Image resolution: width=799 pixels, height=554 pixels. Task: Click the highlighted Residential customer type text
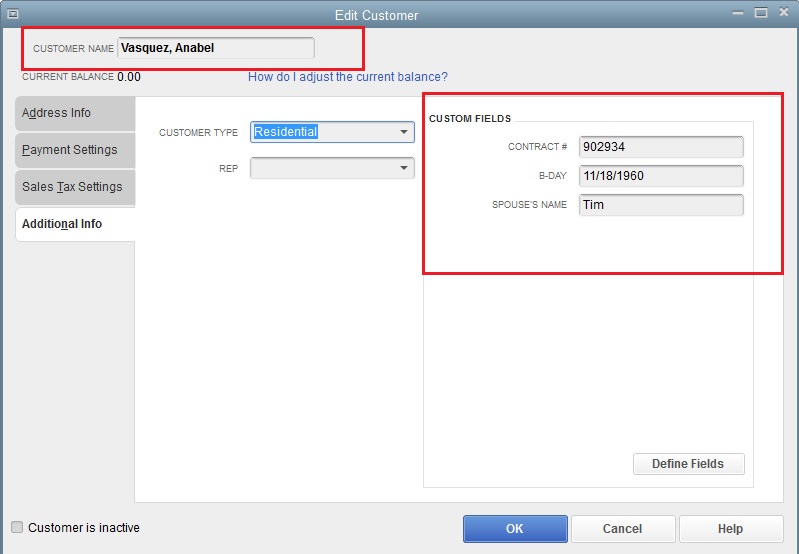286,132
